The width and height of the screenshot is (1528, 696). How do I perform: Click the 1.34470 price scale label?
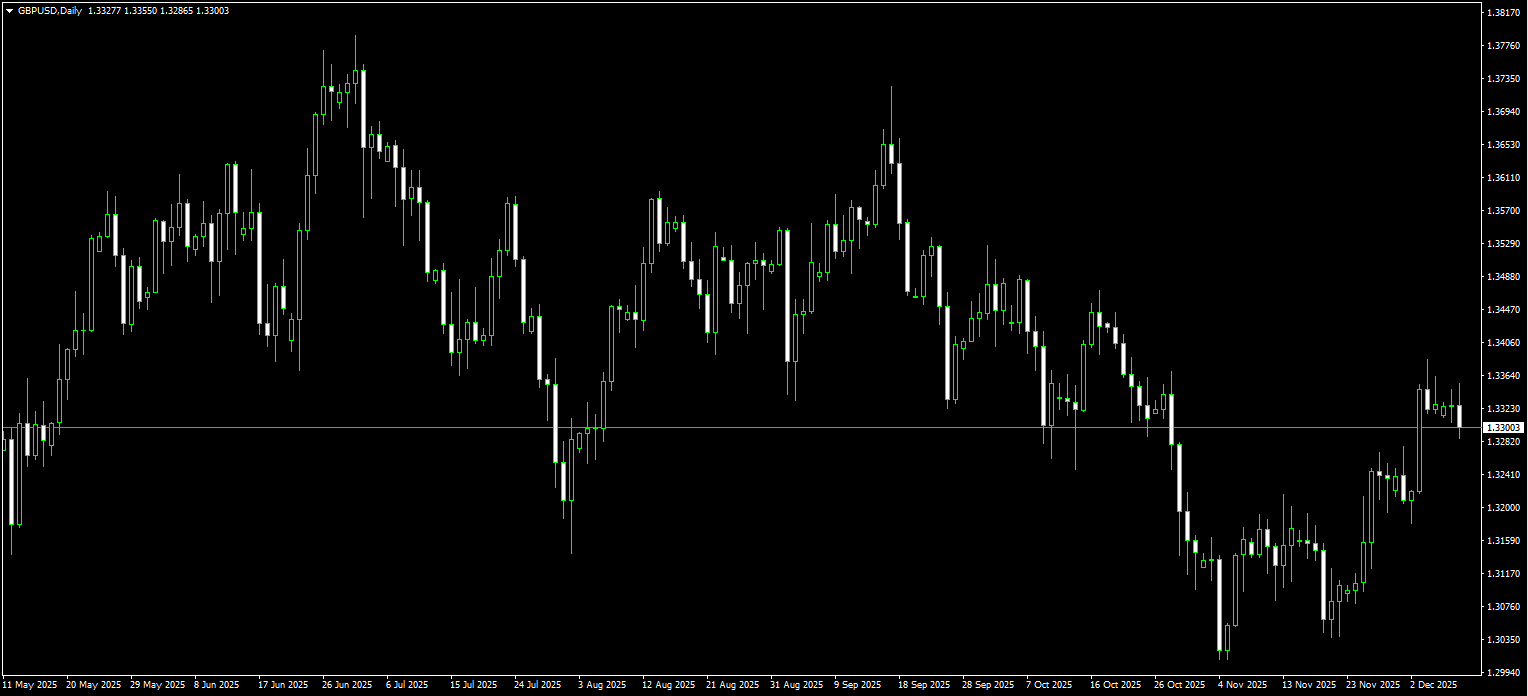pyautogui.click(x=1504, y=310)
